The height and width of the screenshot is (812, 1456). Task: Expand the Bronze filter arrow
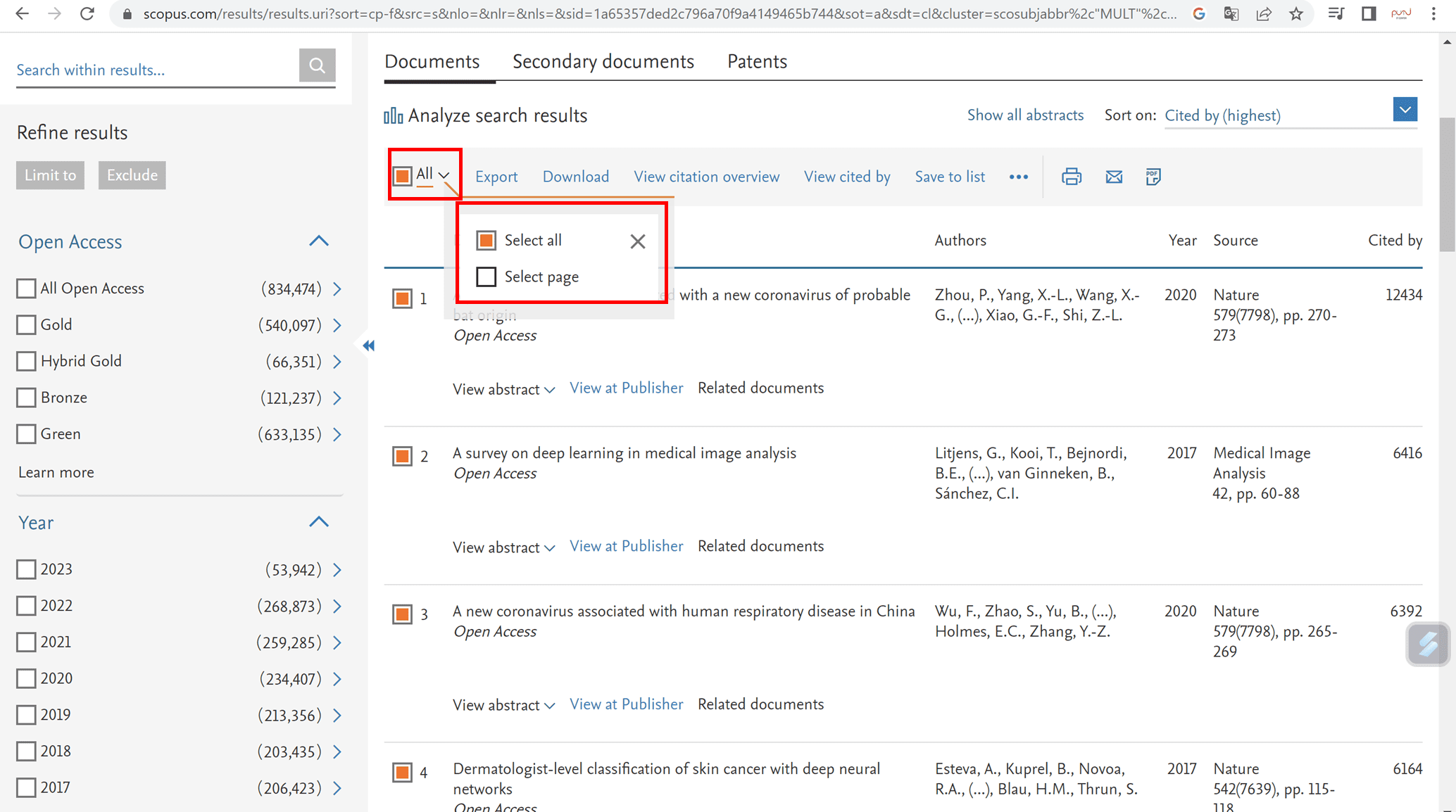click(x=337, y=398)
